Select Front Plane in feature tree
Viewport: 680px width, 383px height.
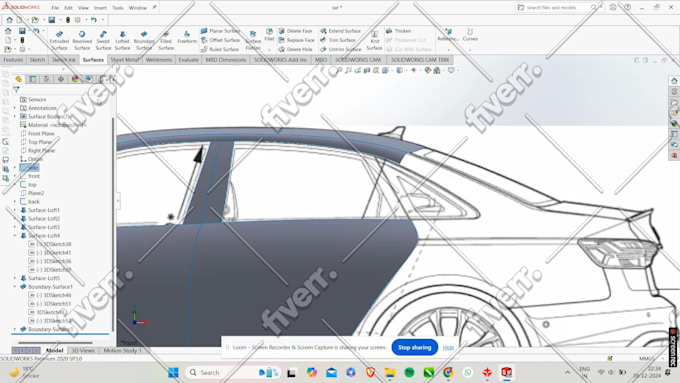pos(37,134)
